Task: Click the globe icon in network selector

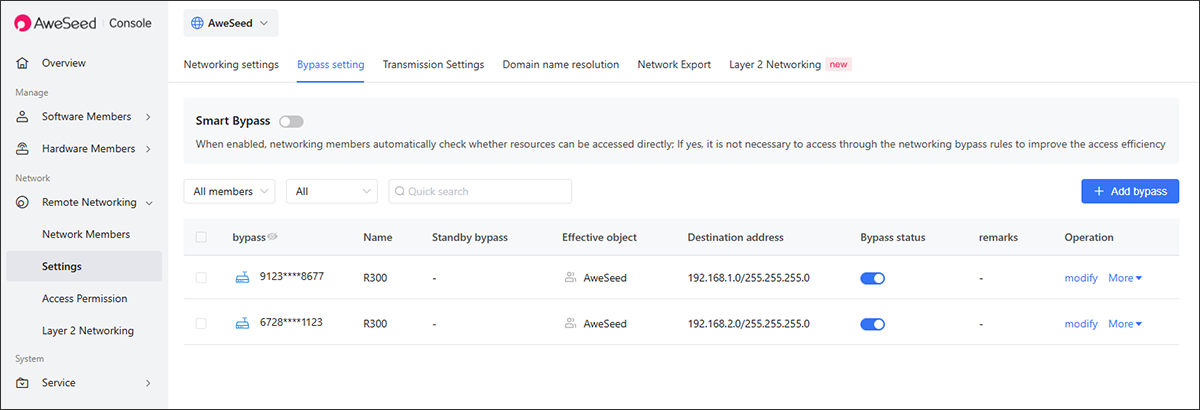Action: tap(197, 22)
